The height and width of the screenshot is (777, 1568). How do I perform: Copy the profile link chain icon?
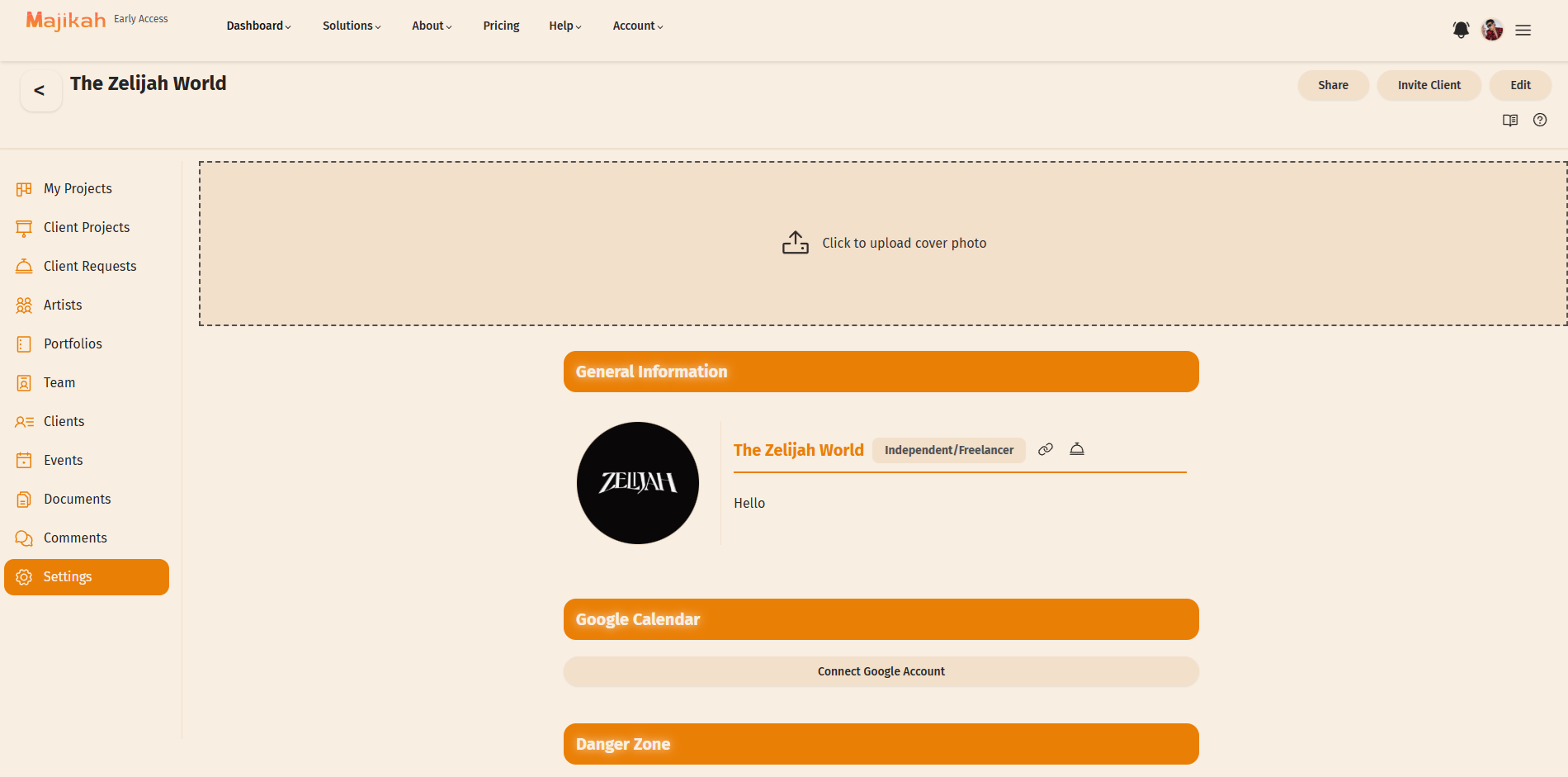1046,449
